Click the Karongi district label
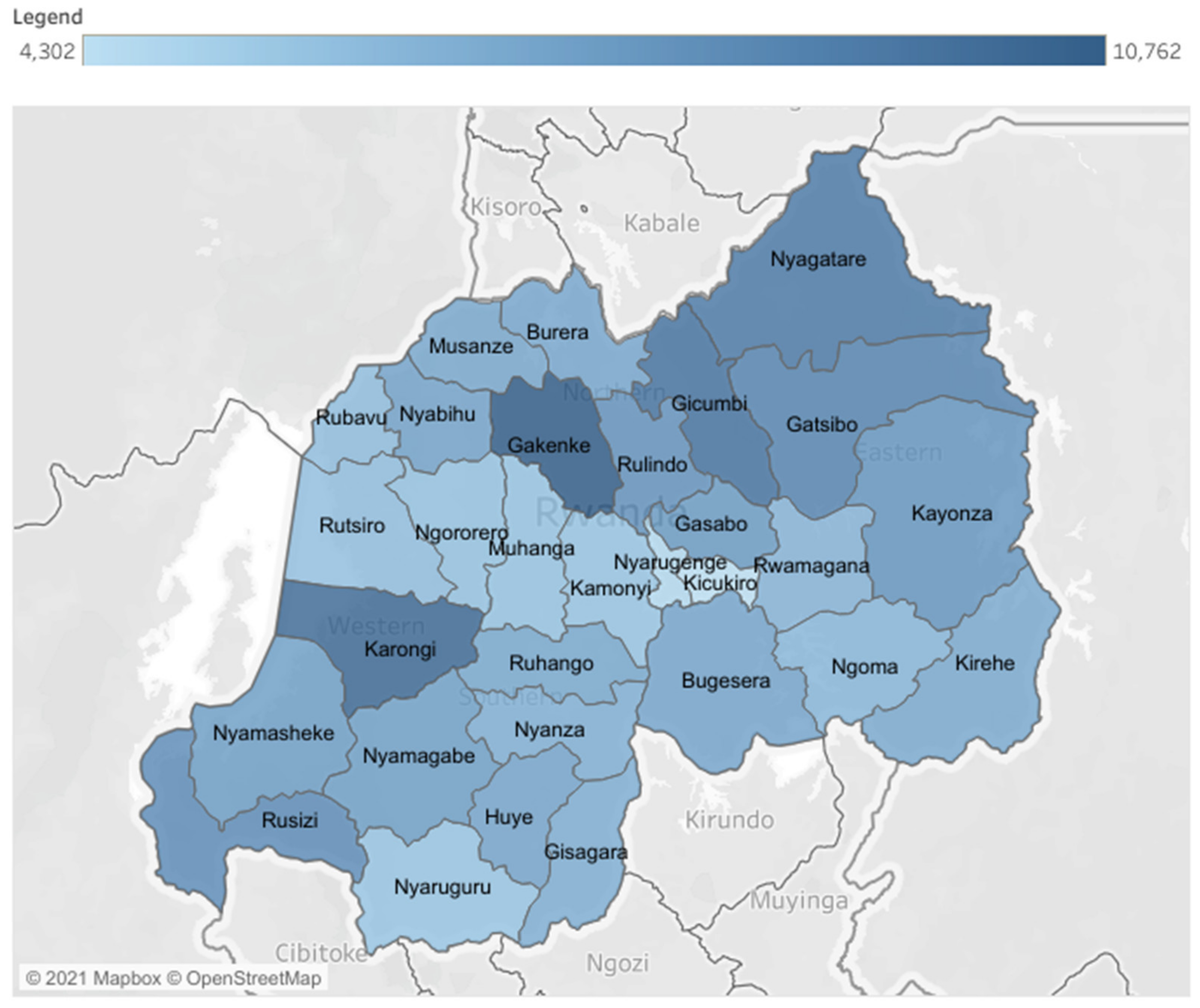The height and width of the screenshot is (1008, 1200). point(400,650)
